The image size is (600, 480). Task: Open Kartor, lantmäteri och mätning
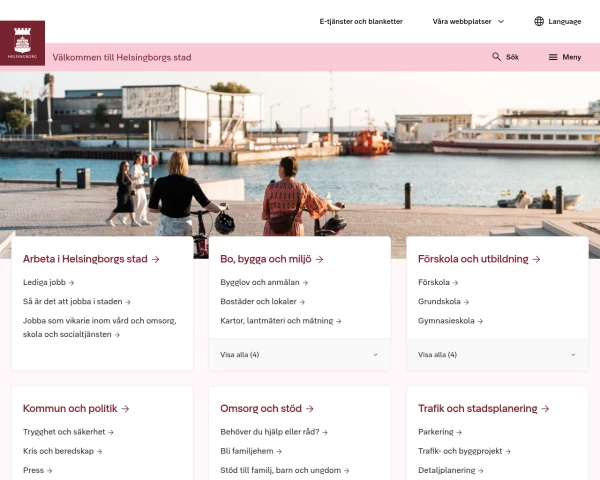click(x=280, y=321)
